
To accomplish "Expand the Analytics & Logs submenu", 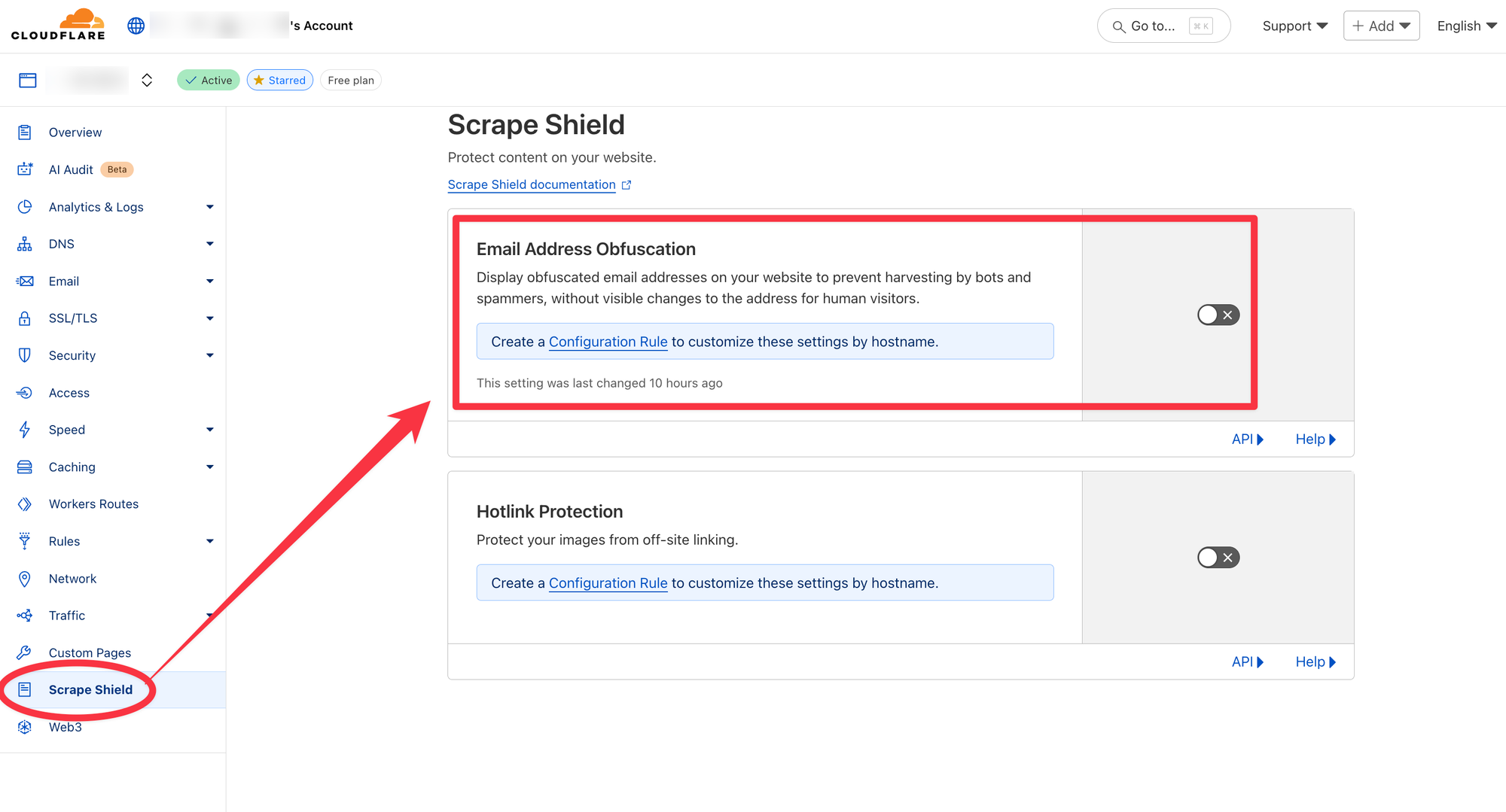I will coord(209,207).
